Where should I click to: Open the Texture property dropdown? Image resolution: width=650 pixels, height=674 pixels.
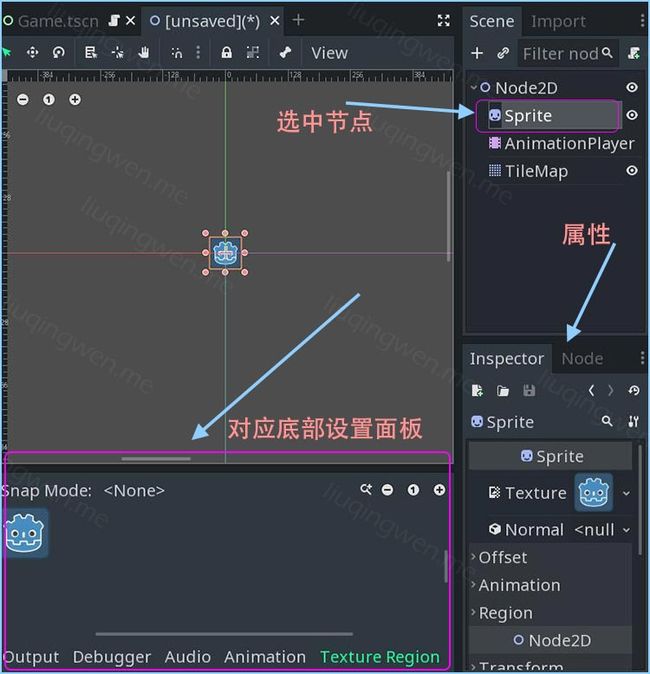[626, 493]
